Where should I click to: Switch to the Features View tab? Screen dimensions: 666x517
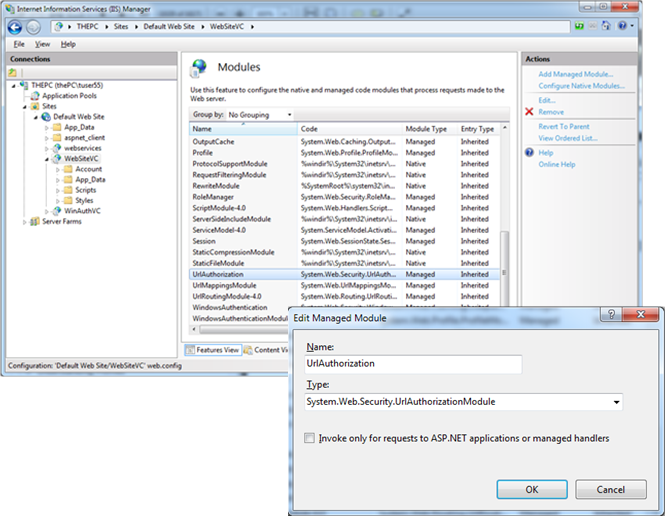click(x=213, y=350)
